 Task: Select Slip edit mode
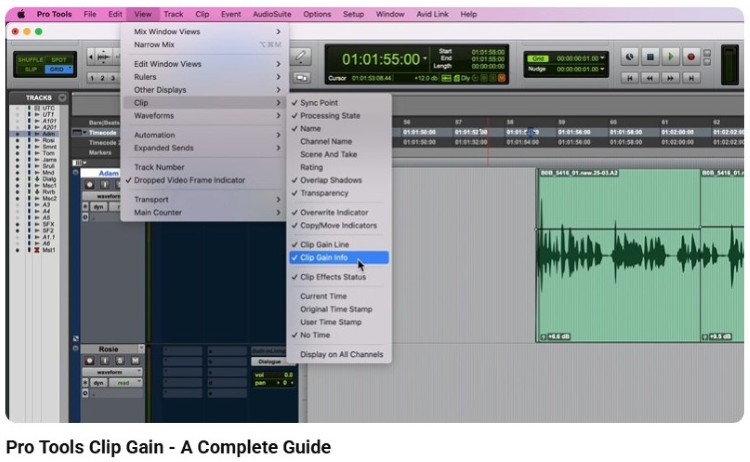[31, 69]
